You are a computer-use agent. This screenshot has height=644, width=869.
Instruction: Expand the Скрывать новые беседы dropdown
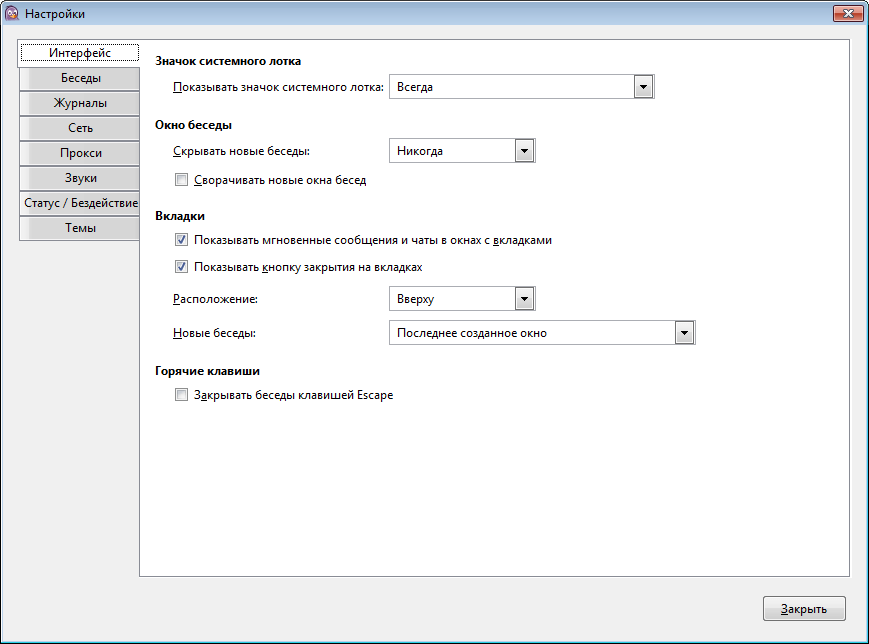tap(462, 151)
